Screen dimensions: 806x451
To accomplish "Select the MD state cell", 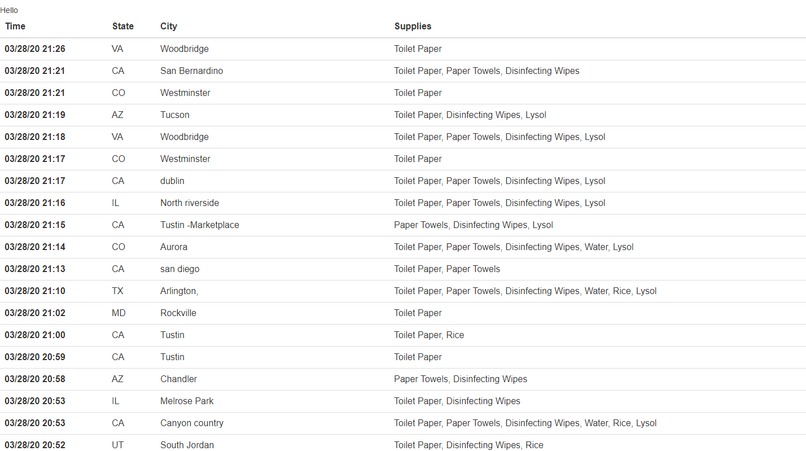I will point(119,313).
